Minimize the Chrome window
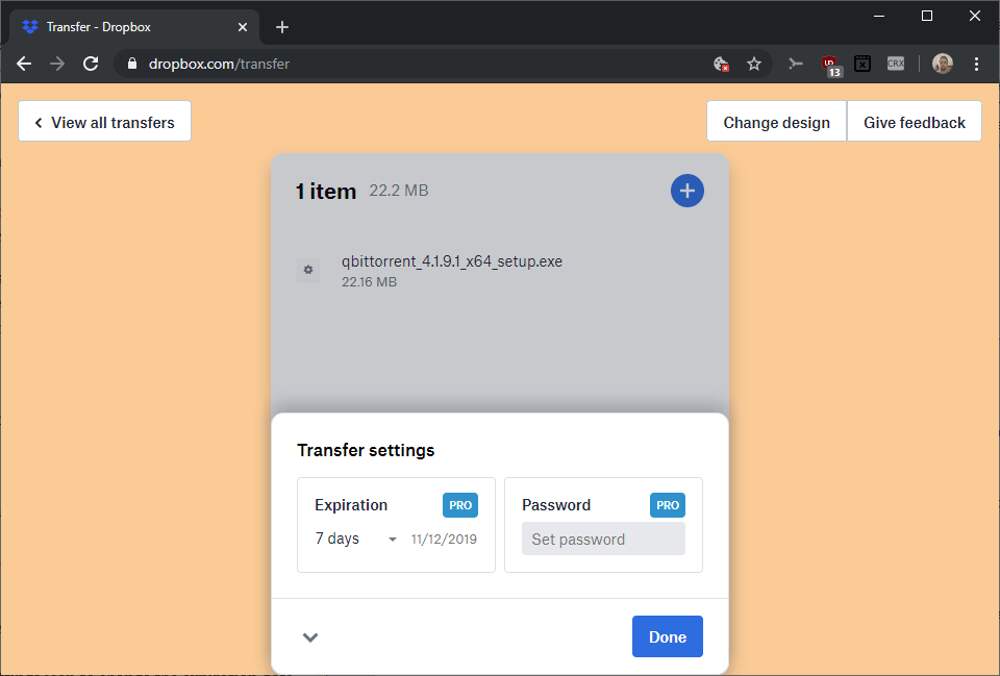1000x676 pixels. point(879,16)
